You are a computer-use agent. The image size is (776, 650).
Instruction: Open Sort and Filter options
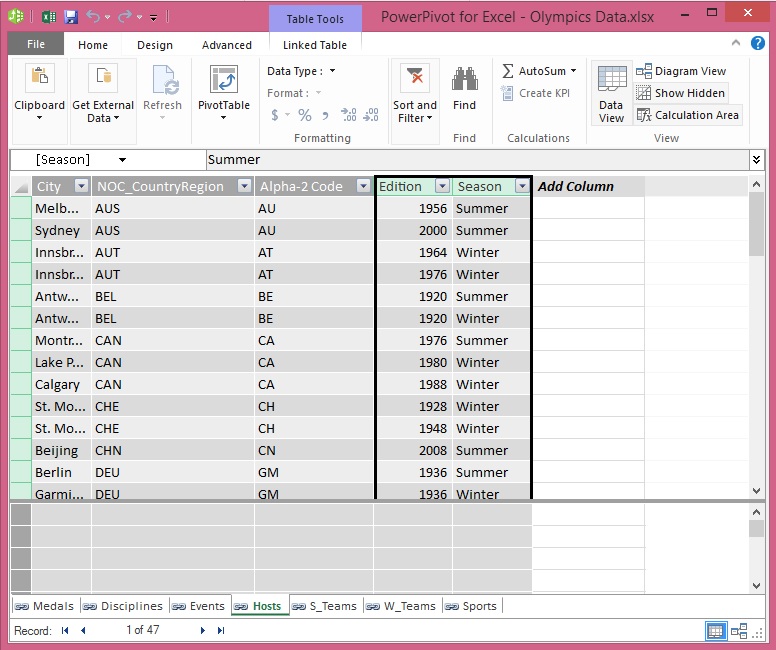(x=415, y=94)
